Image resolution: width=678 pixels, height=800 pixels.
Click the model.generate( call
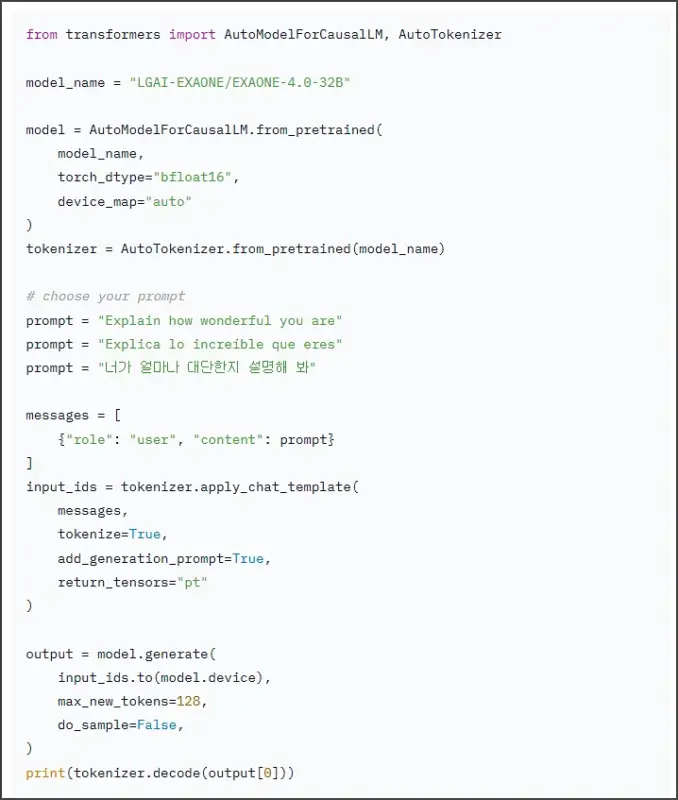(x=157, y=654)
